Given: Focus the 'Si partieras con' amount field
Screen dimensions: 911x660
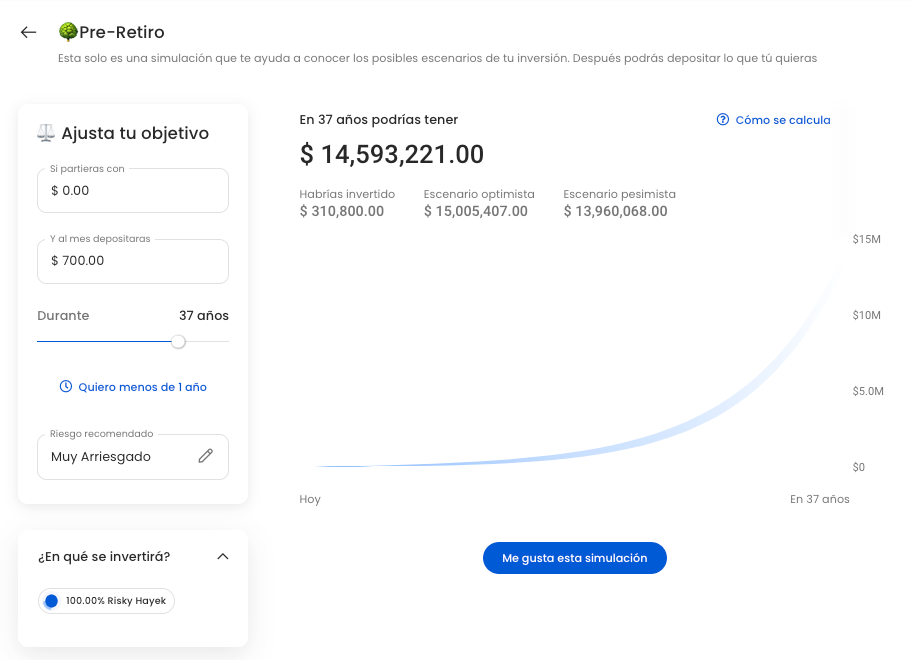Looking at the screenshot, I should 133,191.
